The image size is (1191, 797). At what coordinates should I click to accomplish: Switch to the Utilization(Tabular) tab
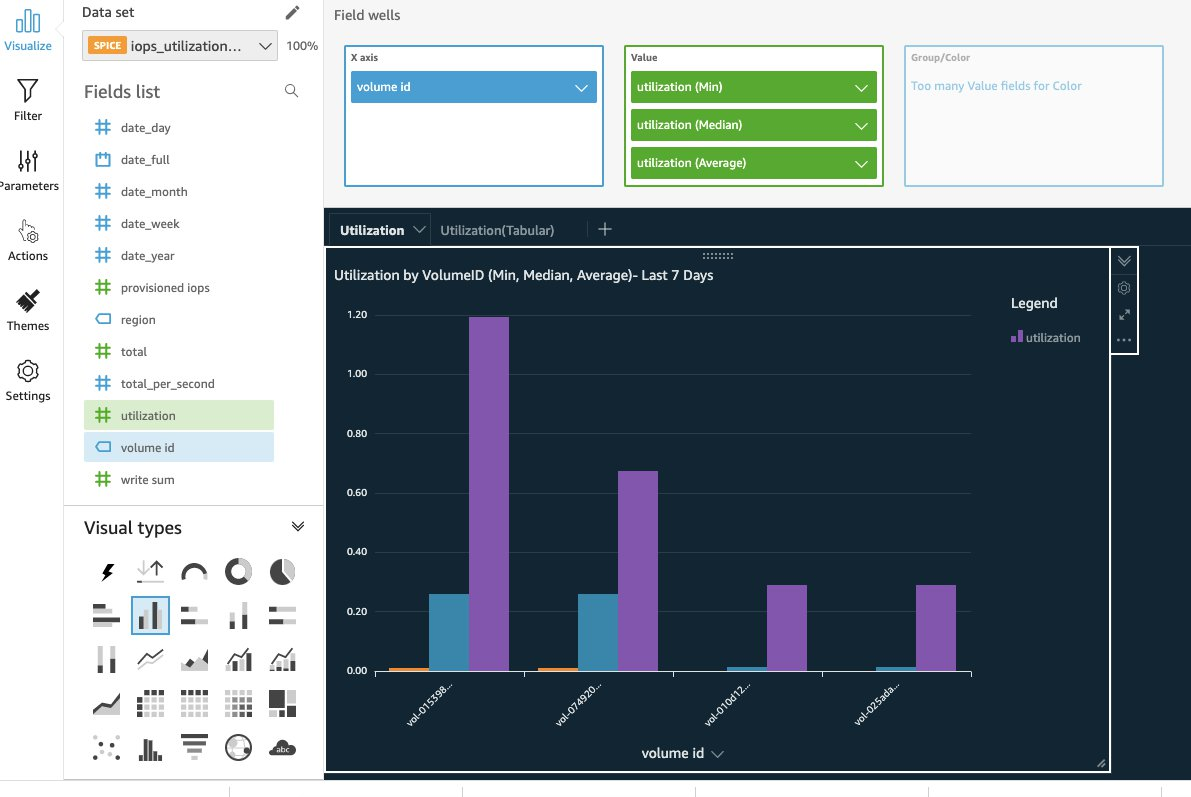click(497, 229)
